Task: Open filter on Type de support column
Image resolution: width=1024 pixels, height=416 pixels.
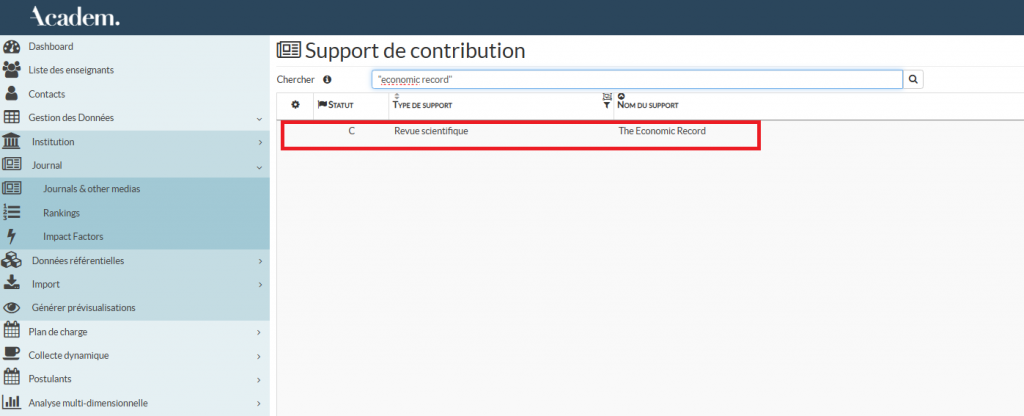Action: (606, 104)
